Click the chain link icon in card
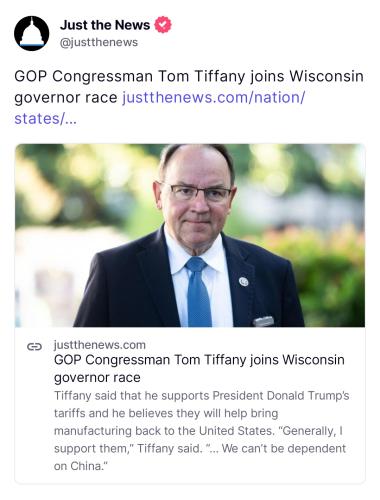380x500 pixels. [34, 347]
